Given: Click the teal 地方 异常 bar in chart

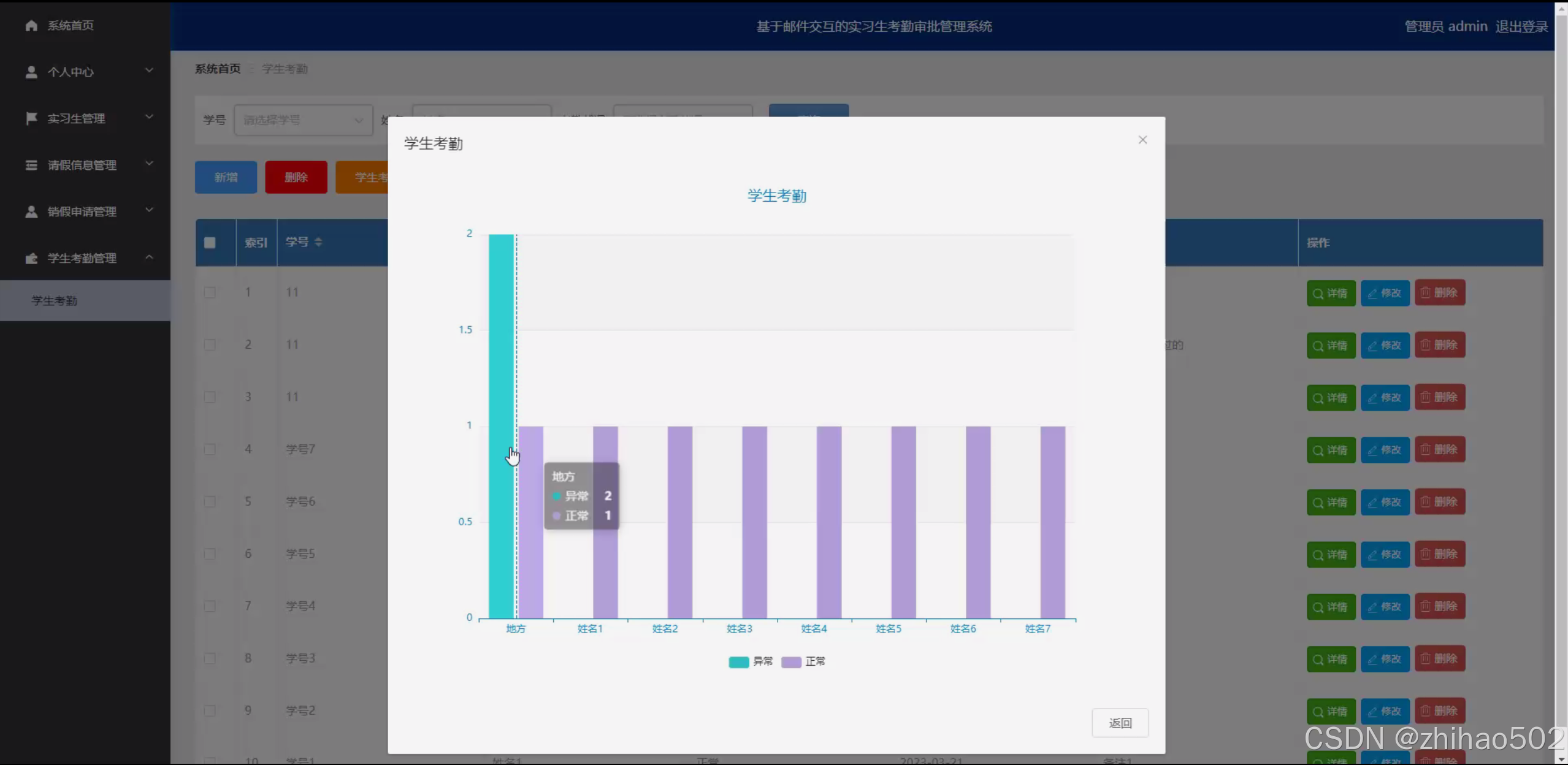Looking at the screenshot, I should tap(501, 368).
